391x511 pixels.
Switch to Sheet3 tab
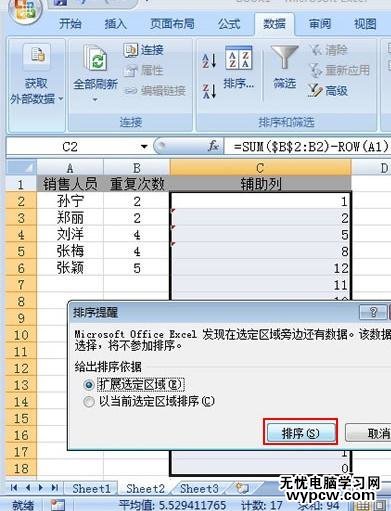pyautogui.click(x=199, y=489)
